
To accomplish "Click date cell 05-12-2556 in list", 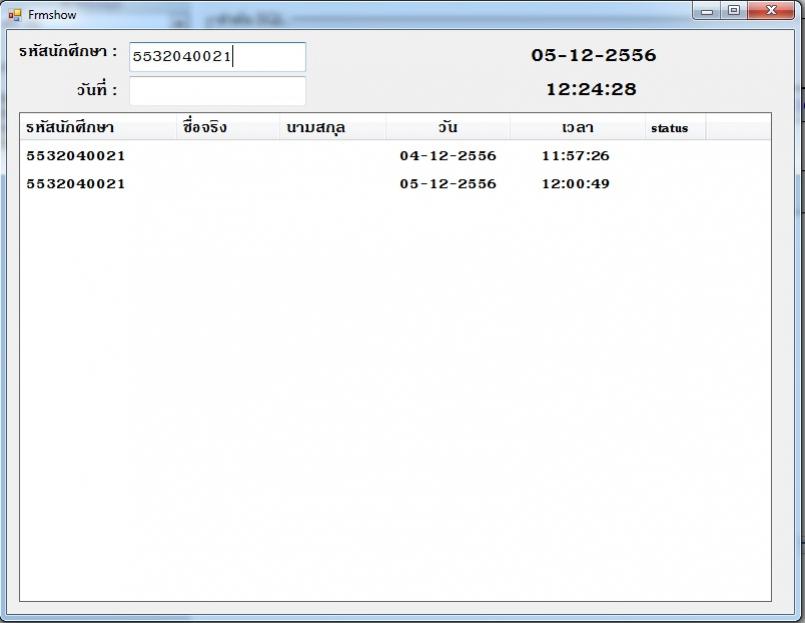I will [x=448, y=184].
